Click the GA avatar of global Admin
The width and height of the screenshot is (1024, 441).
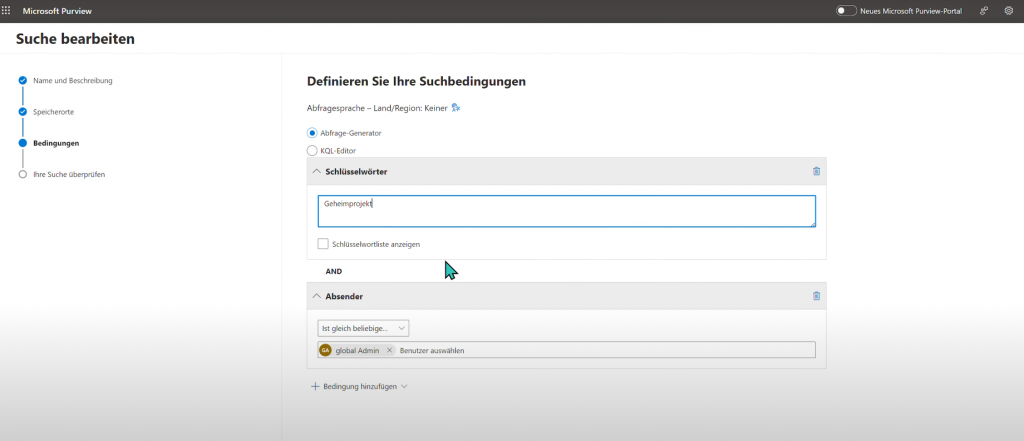[x=325, y=350]
